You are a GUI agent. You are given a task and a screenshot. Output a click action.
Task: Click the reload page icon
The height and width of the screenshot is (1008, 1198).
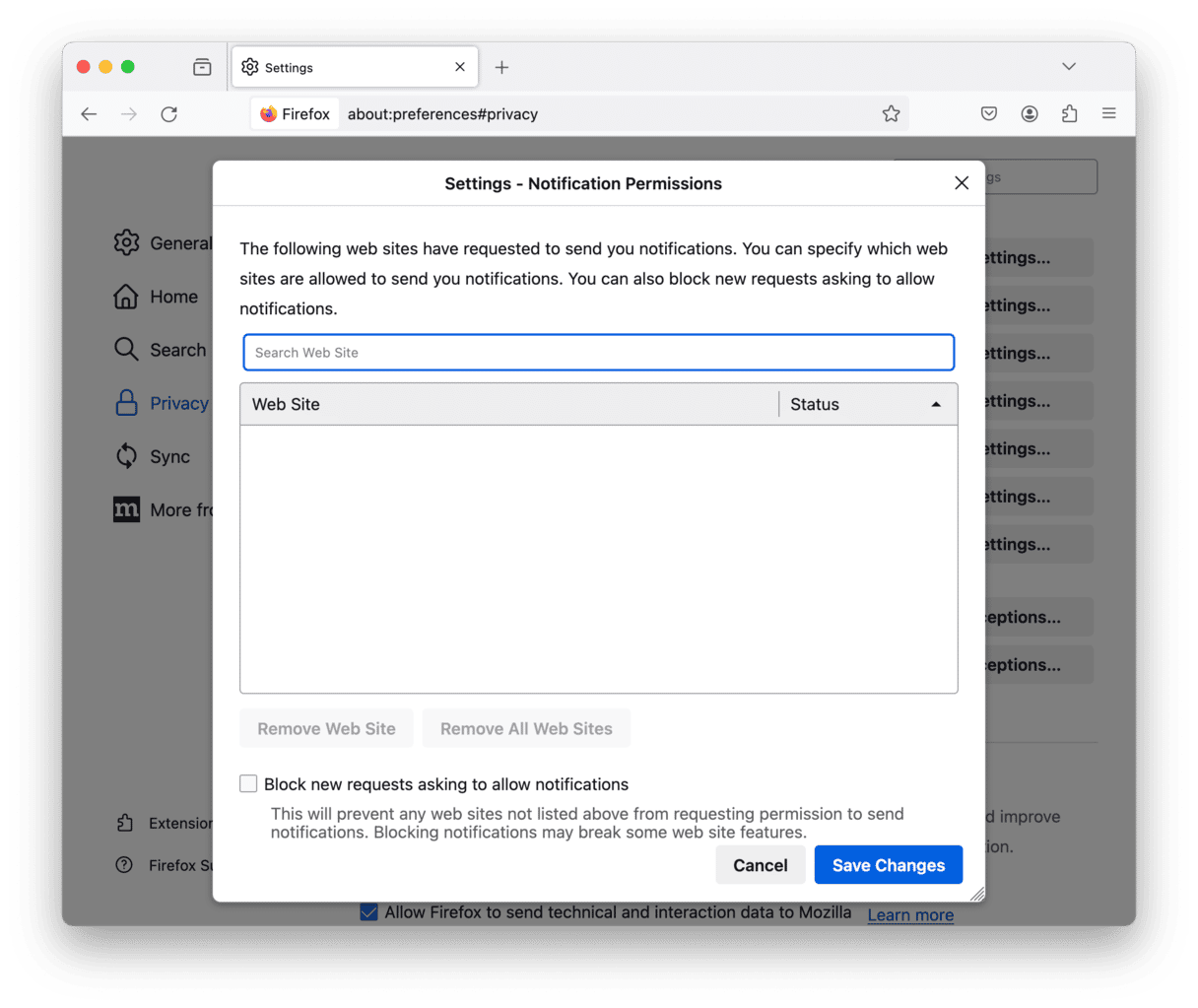click(169, 114)
